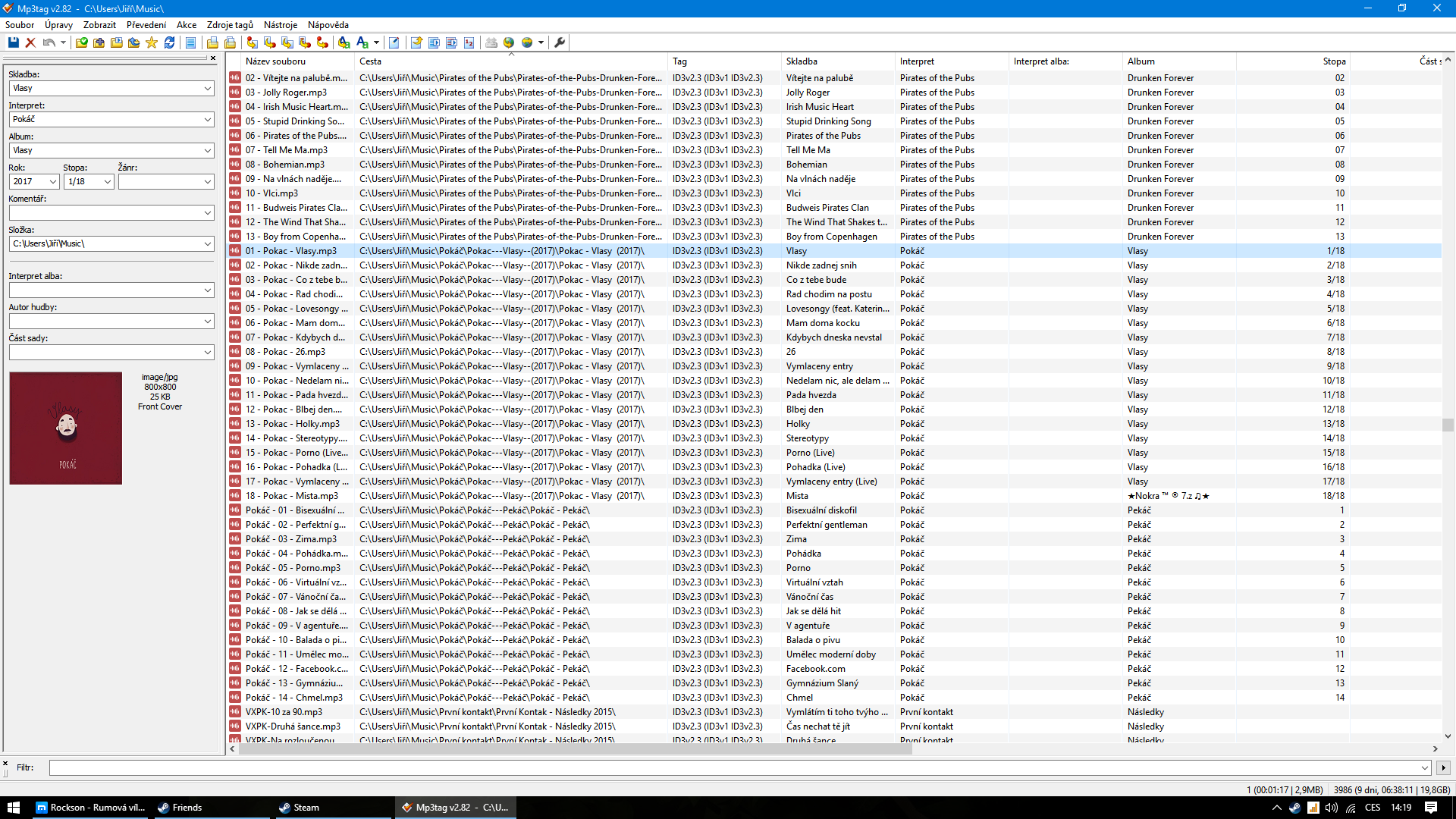Click the wrench options icon

pyautogui.click(x=560, y=42)
